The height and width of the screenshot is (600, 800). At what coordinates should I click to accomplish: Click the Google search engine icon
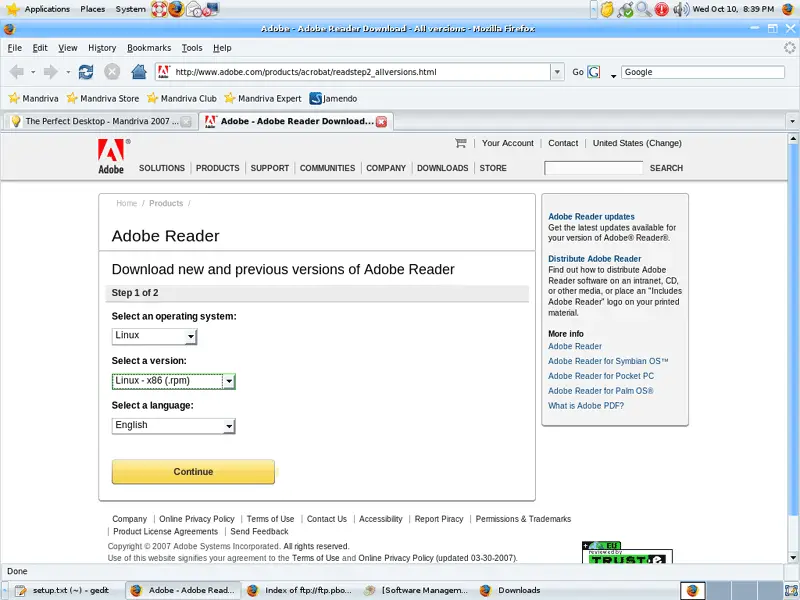[x=594, y=72]
